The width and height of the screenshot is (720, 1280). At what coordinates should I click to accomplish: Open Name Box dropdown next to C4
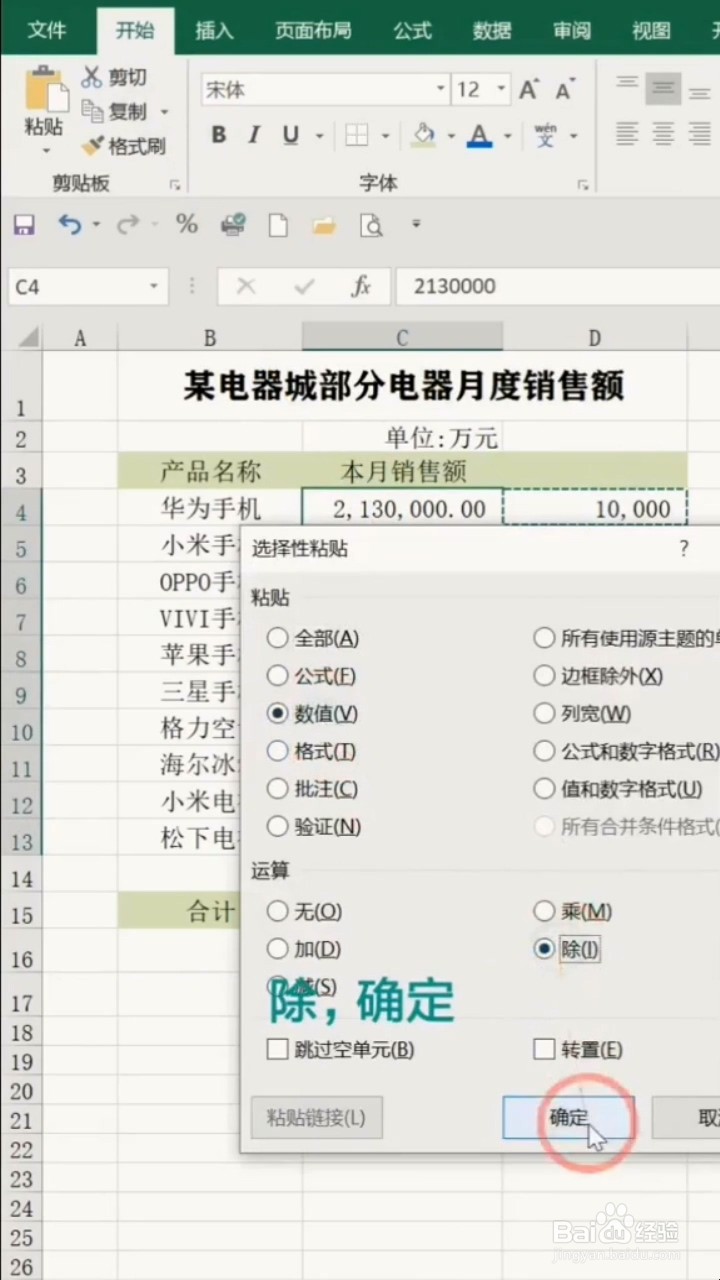[154, 287]
